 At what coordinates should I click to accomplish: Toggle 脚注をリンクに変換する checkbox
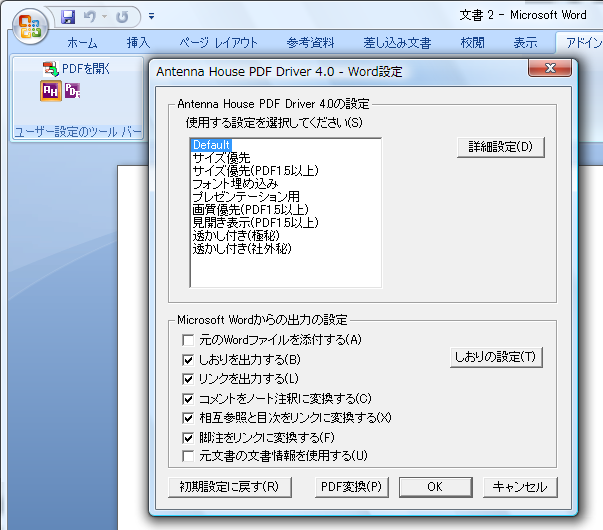coord(188,438)
